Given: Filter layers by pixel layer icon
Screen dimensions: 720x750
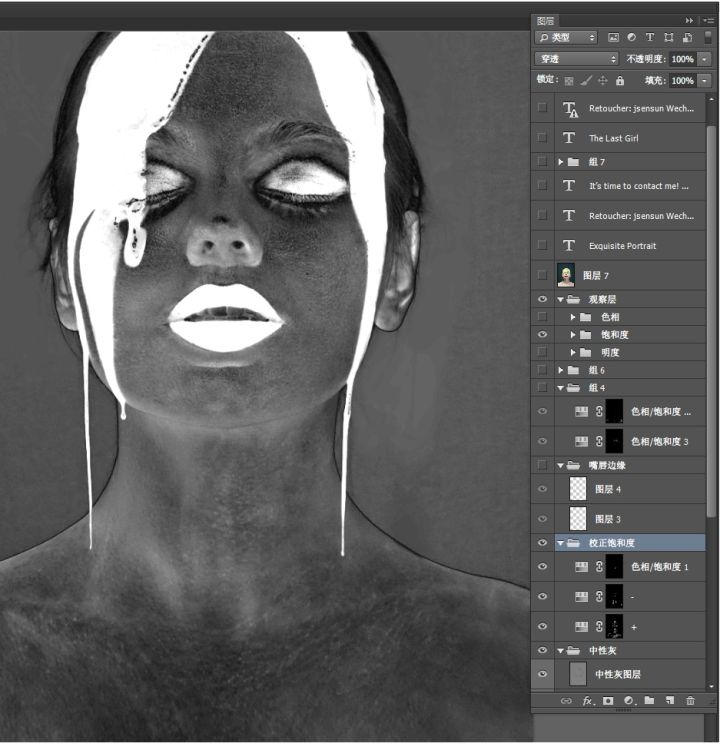Looking at the screenshot, I should coord(613,37).
